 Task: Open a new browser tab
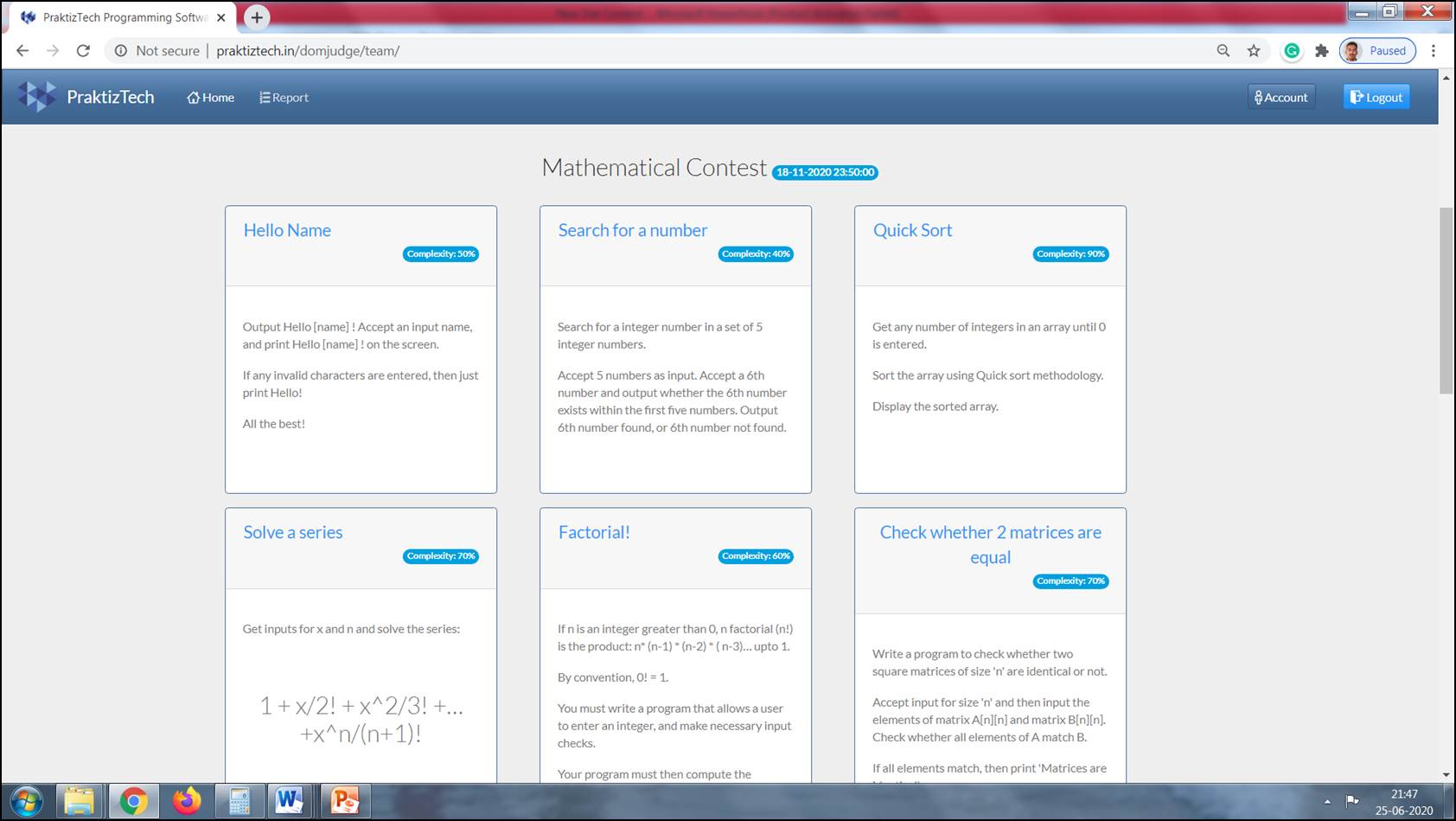[257, 17]
